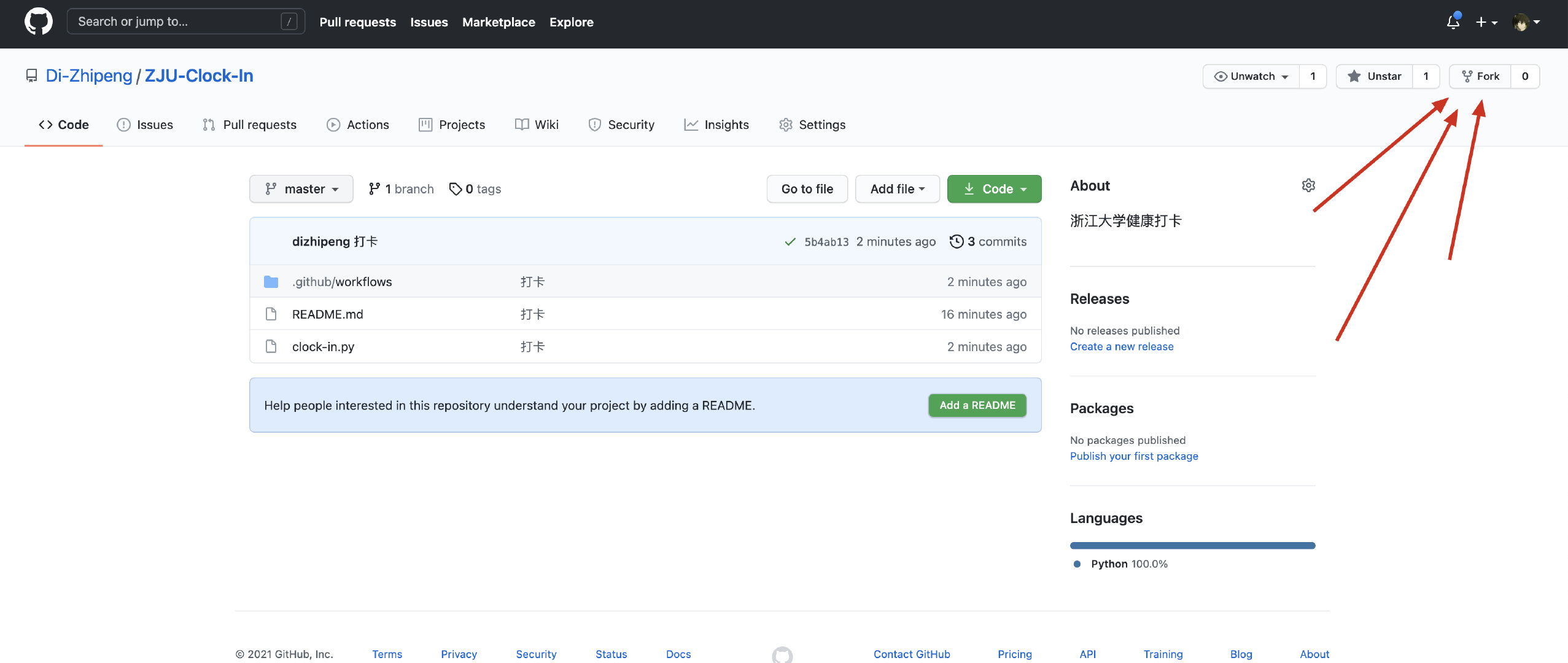The height and width of the screenshot is (663, 1568).
Task: Open the master branch selector
Action: pos(301,189)
